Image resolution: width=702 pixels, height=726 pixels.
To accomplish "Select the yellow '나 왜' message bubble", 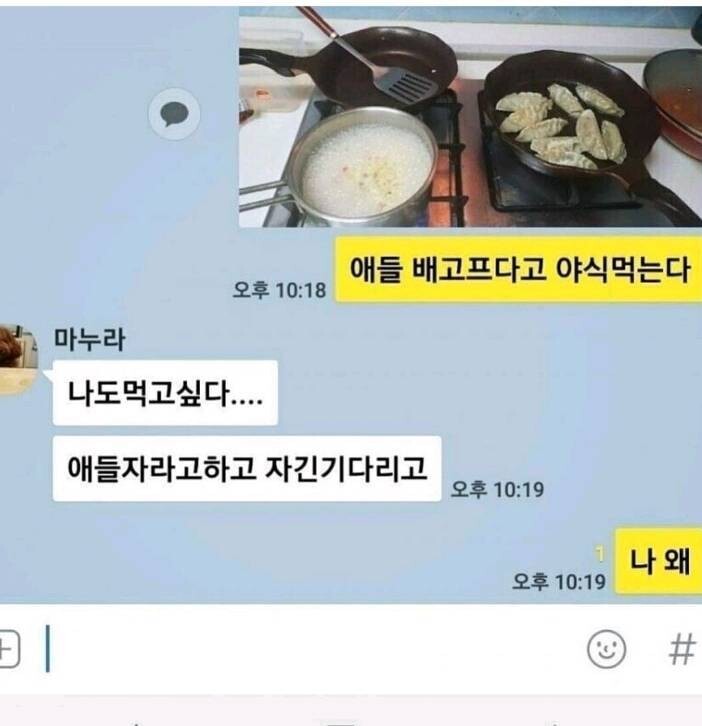I will pyautogui.click(x=658, y=561).
